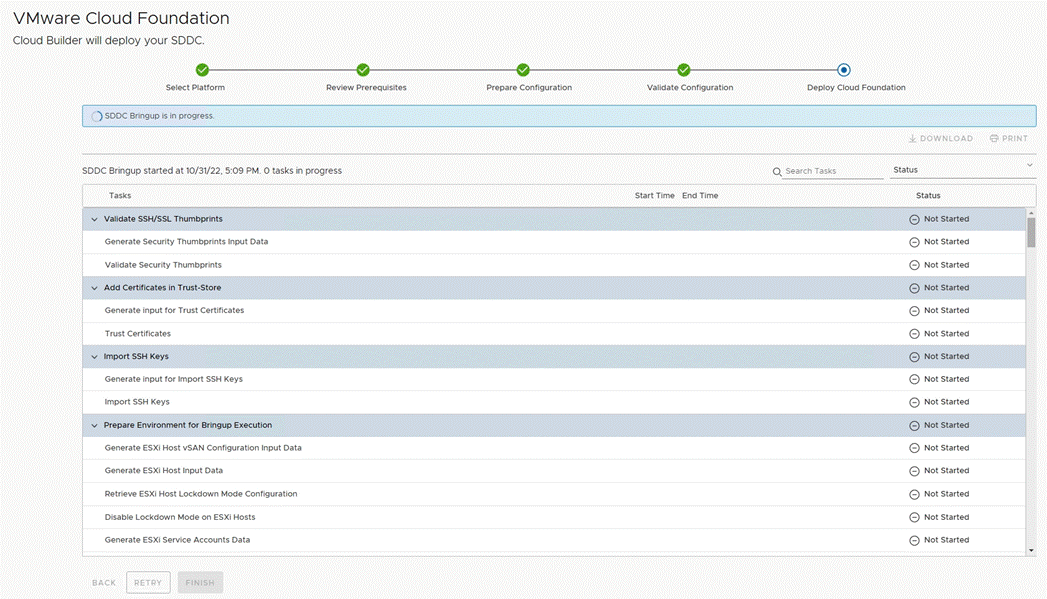
Task: Click the magnifier icon in Search Tasks
Action: click(x=777, y=171)
